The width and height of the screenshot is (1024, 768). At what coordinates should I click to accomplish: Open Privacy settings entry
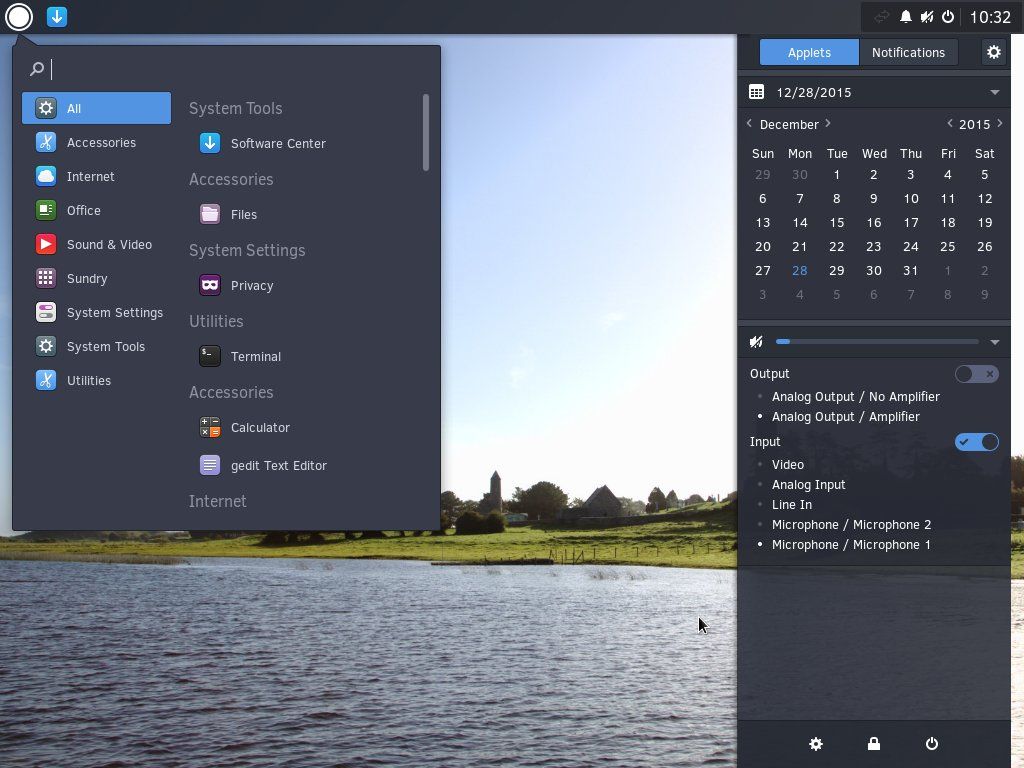click(x=251, y=285)
